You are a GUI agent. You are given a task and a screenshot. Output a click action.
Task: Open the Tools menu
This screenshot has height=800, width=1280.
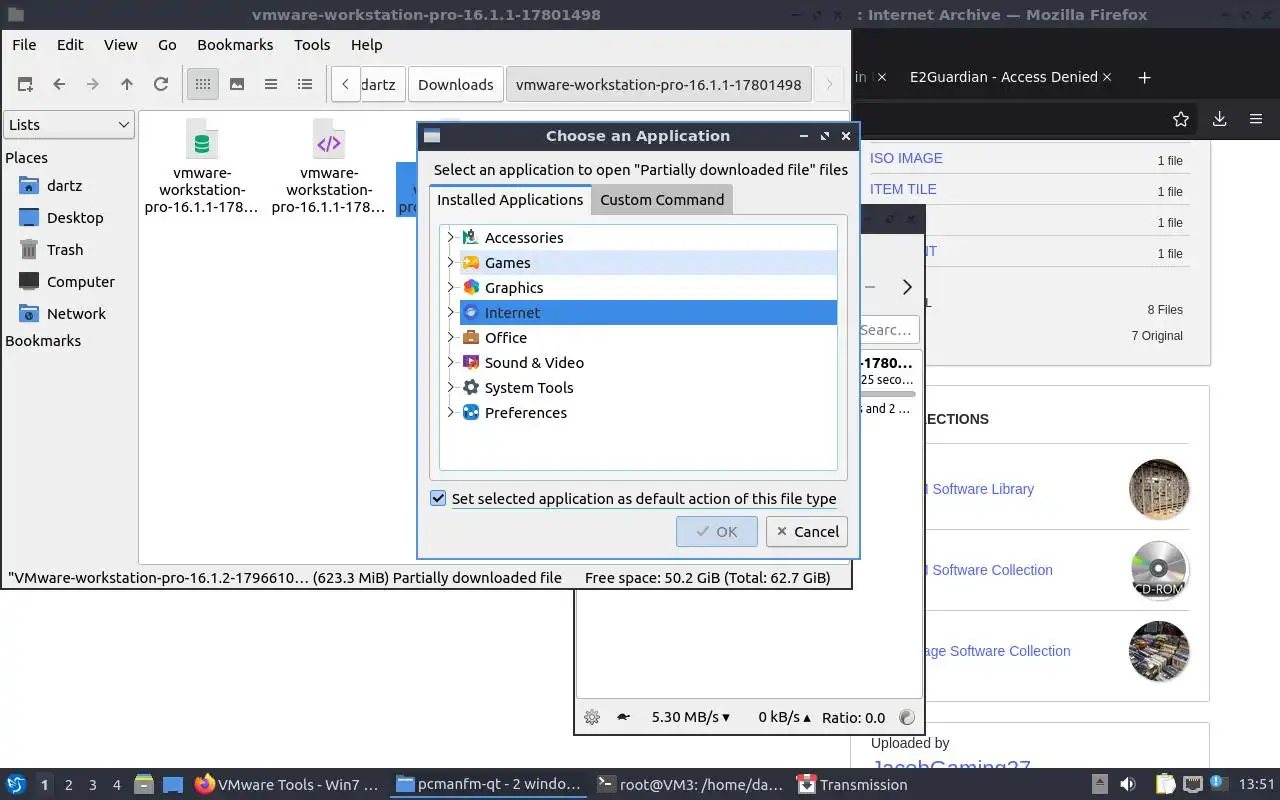click(x=312, y=44)
